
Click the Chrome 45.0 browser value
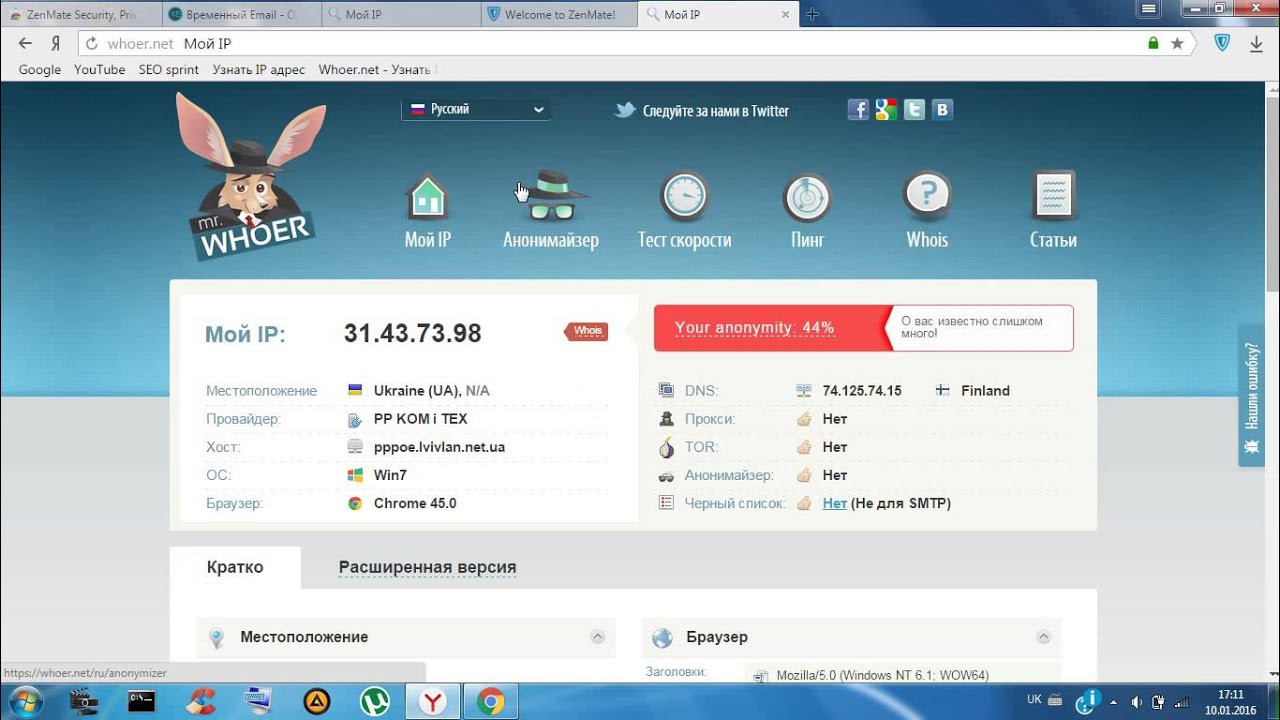(415, 503)
